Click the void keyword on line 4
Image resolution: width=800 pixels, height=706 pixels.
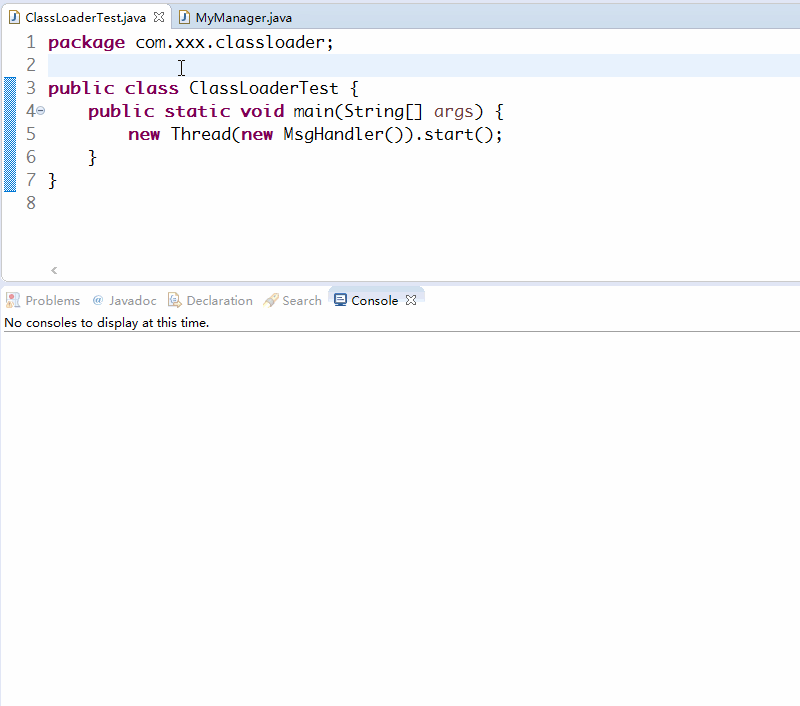[262, 111]
